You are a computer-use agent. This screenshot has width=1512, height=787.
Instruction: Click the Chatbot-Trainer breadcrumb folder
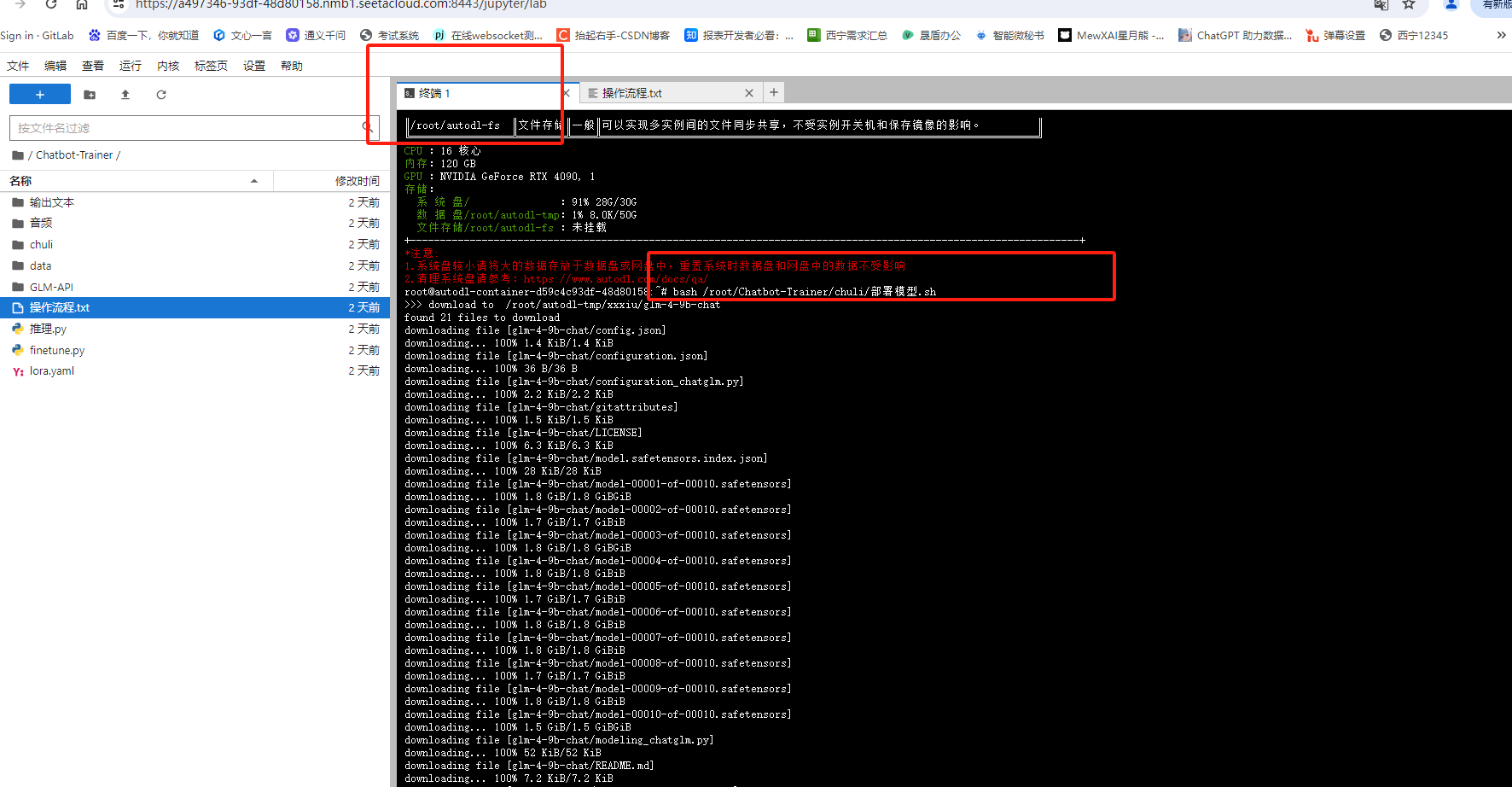point(74,155)
